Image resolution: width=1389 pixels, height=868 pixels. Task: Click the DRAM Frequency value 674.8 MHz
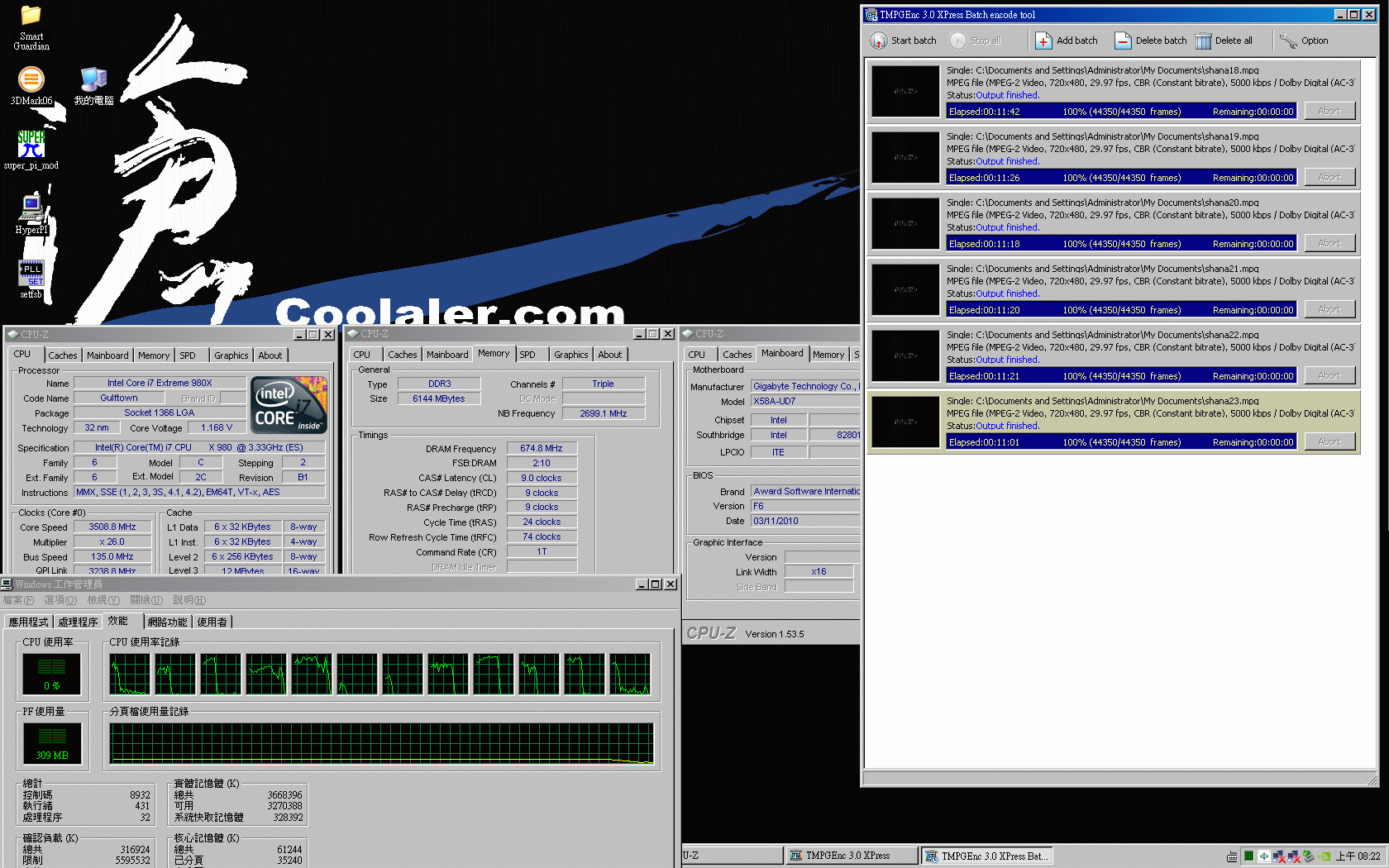tap(542, 448)
